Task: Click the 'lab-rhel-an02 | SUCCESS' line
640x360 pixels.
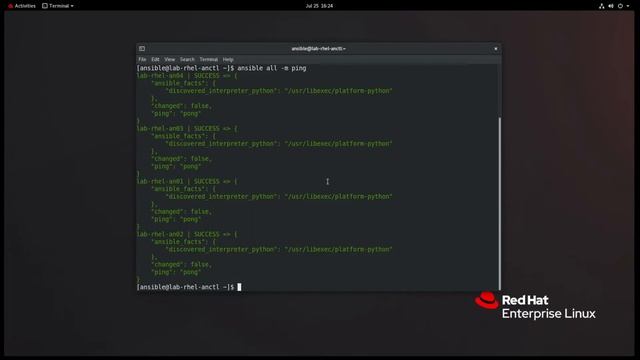Action: (187, 234)
